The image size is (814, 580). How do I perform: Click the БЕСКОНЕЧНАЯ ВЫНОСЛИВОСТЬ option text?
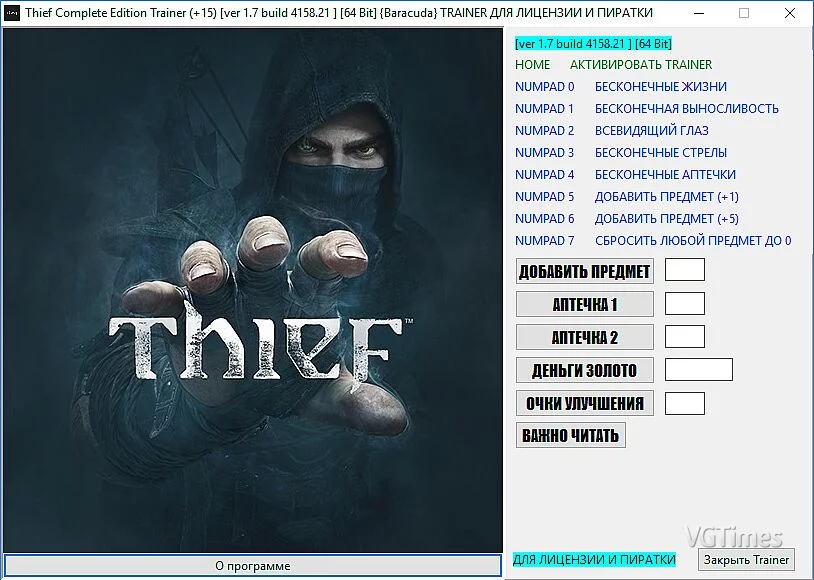[687, 109]
